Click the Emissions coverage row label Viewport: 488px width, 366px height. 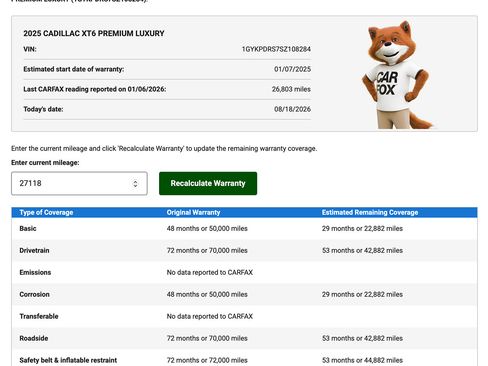[35, 273]
